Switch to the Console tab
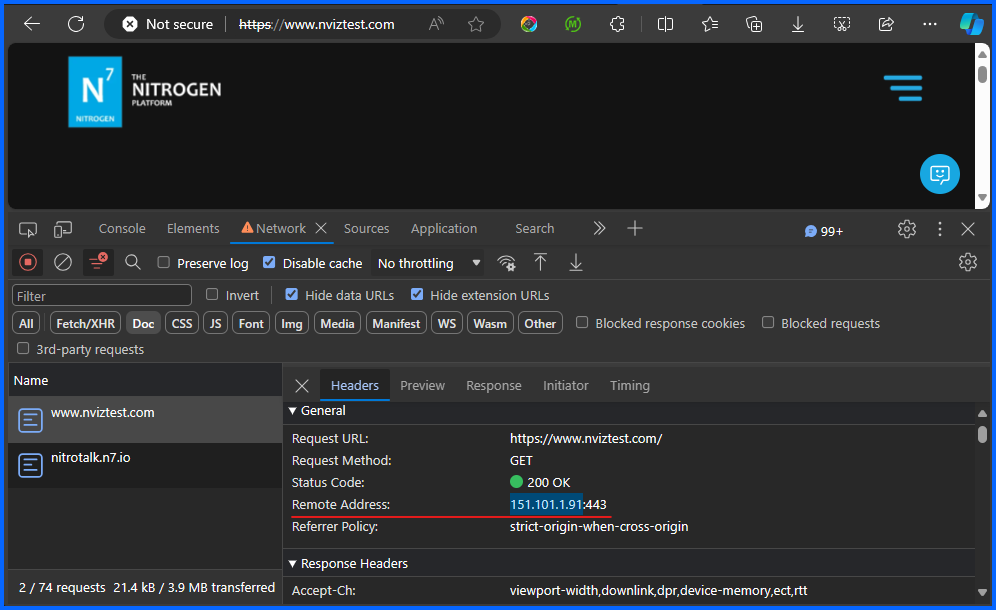Screen dimensions: 996x610 122,229
